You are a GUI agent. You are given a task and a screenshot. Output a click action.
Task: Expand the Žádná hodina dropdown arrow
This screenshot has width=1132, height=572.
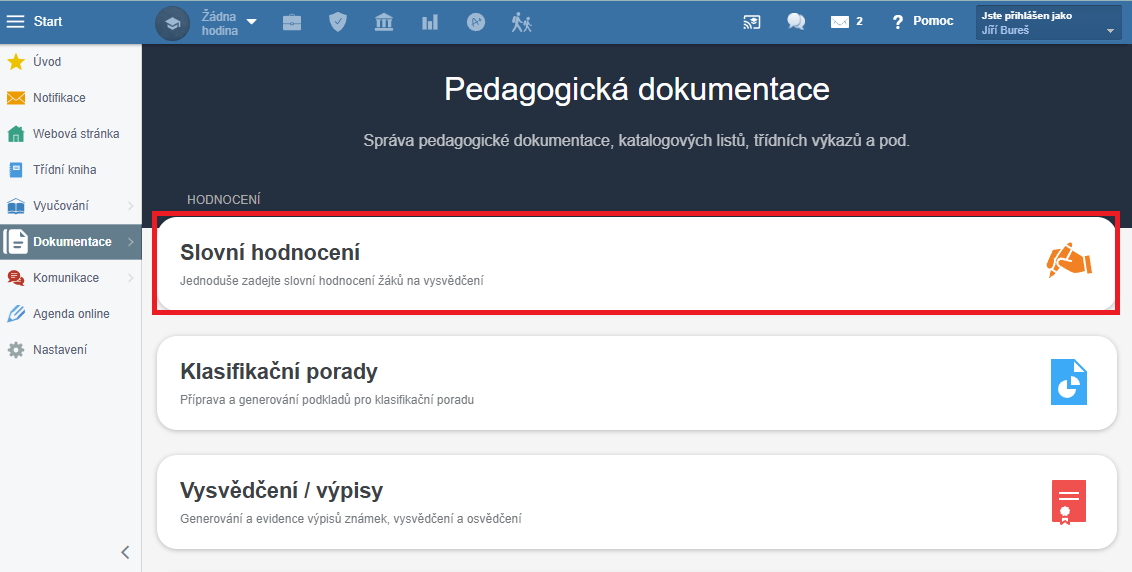click(x=251, y=22)
